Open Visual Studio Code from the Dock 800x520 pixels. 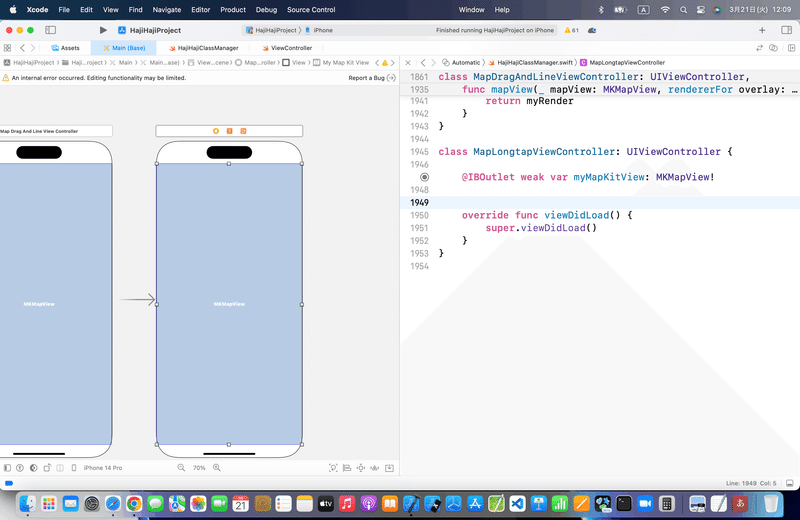coord(517,504)
